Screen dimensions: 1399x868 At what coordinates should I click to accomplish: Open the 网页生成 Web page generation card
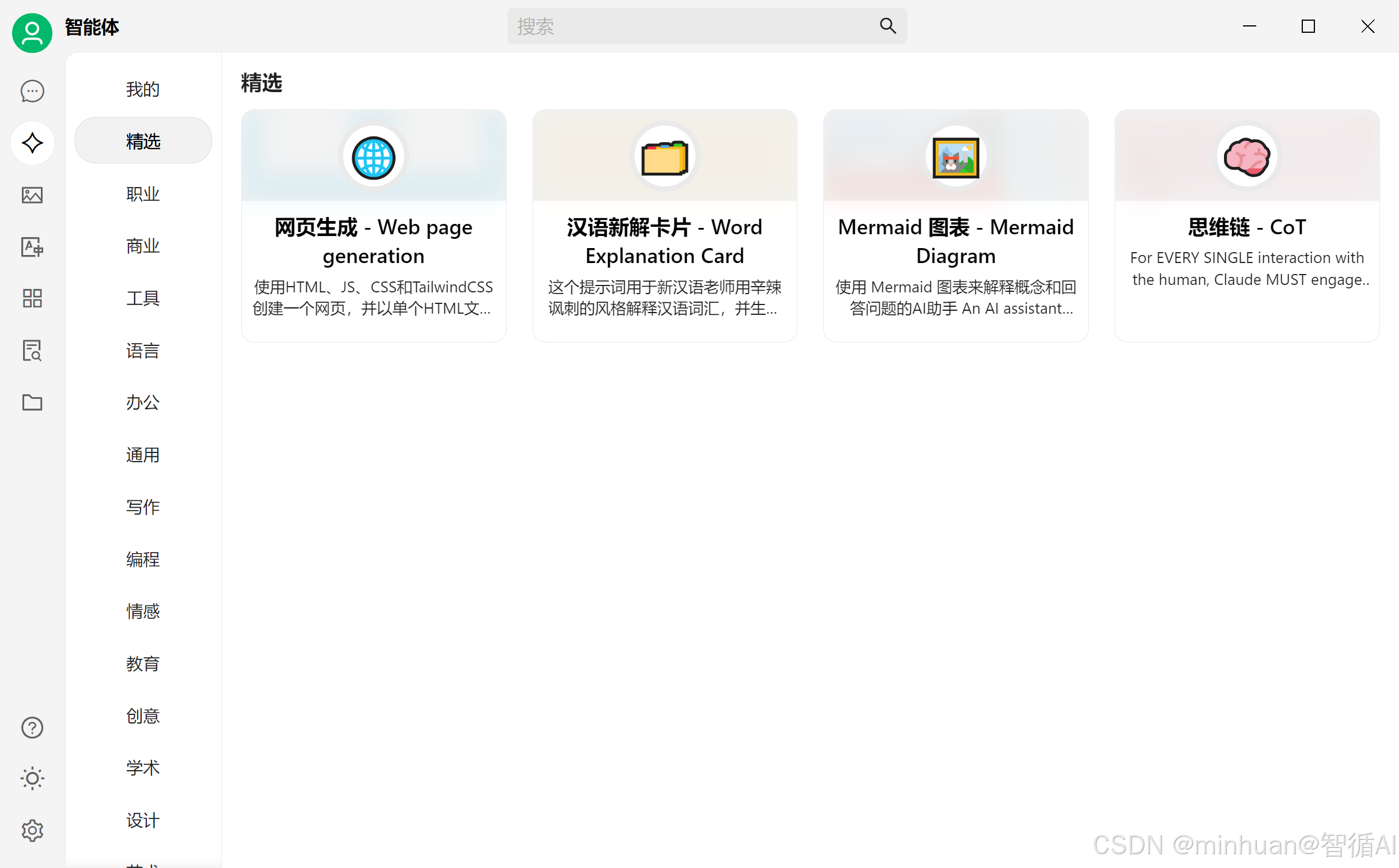tap(374, 242)
